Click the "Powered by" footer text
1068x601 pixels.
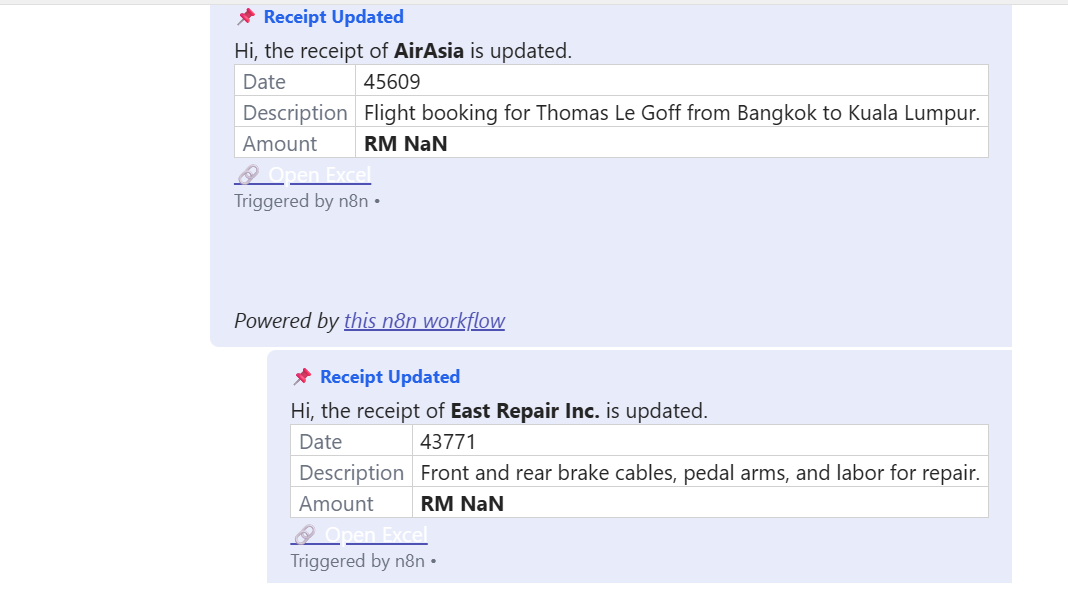(x=286, y=321)
